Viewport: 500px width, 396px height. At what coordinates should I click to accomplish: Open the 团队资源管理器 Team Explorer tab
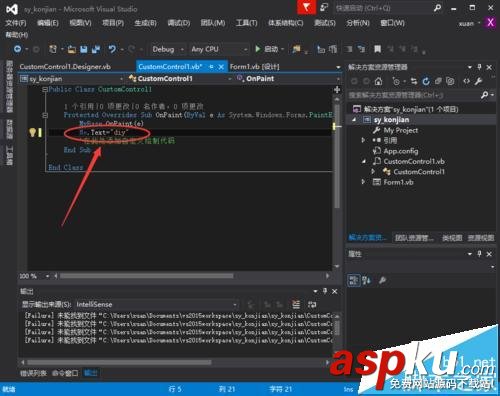[x=414, y=238]
